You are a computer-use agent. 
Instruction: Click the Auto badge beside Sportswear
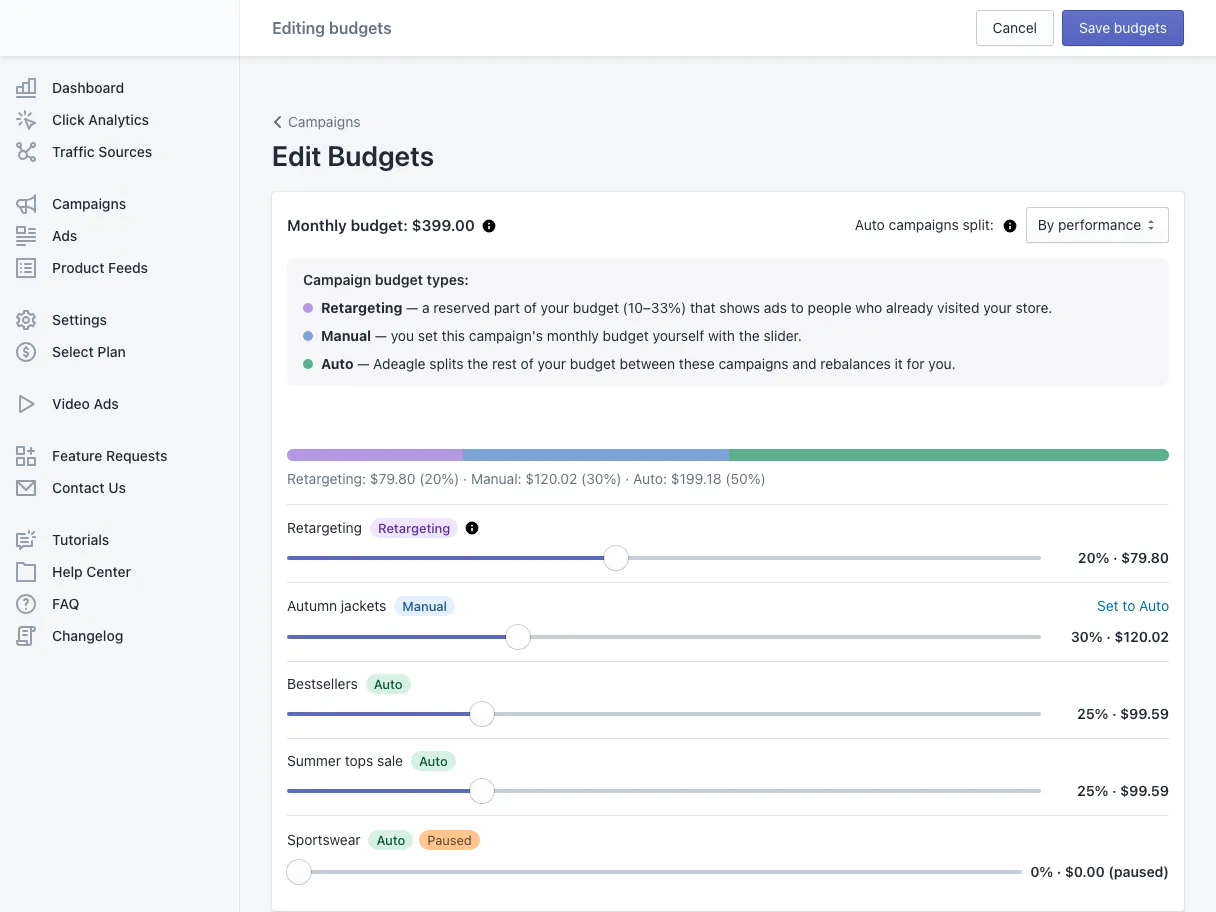point(391,840)
